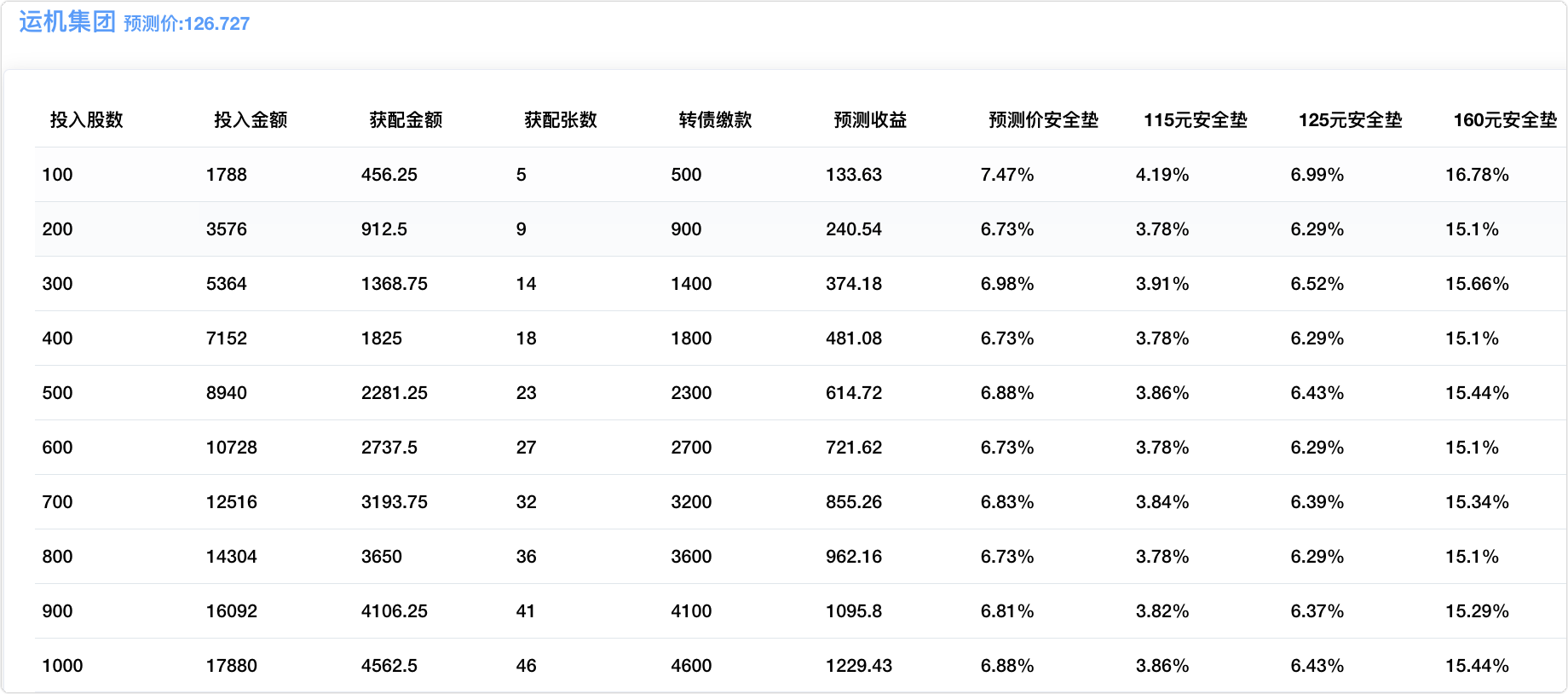The height and width of the screenshot is (694, 1568).
Task: Select the 115元安全垫 column header
Action: coord(1195,120)
